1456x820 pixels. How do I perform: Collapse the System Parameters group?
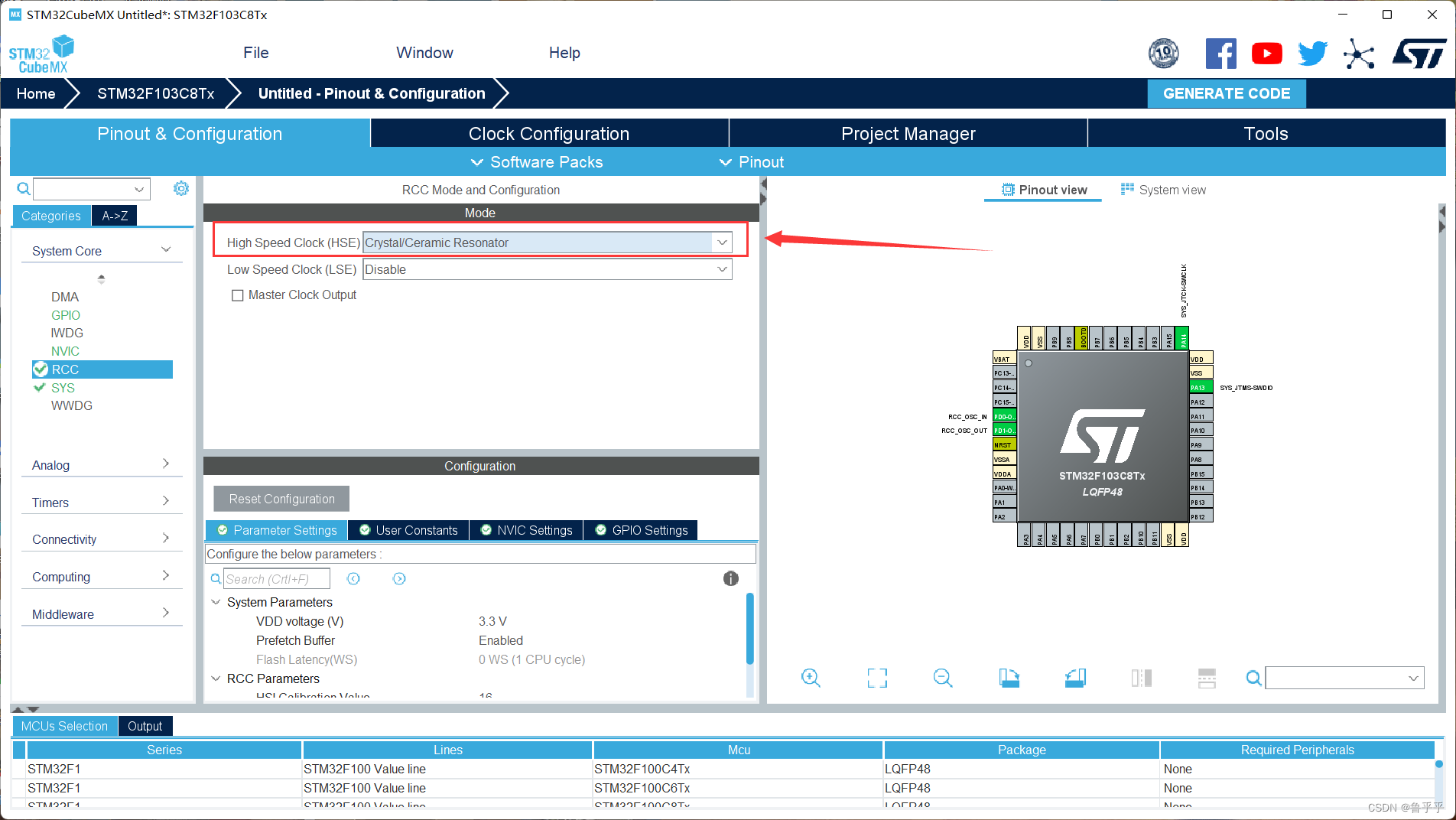216,602
